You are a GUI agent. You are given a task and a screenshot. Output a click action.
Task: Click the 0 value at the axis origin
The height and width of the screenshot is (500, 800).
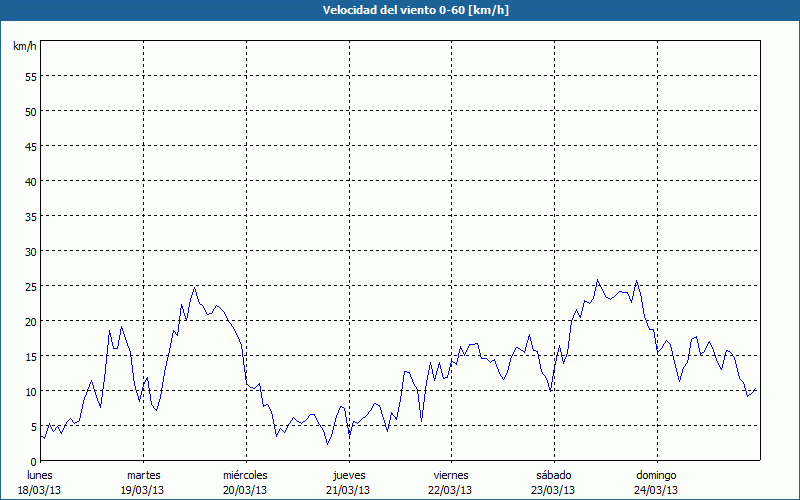click(x=33, y=461)
